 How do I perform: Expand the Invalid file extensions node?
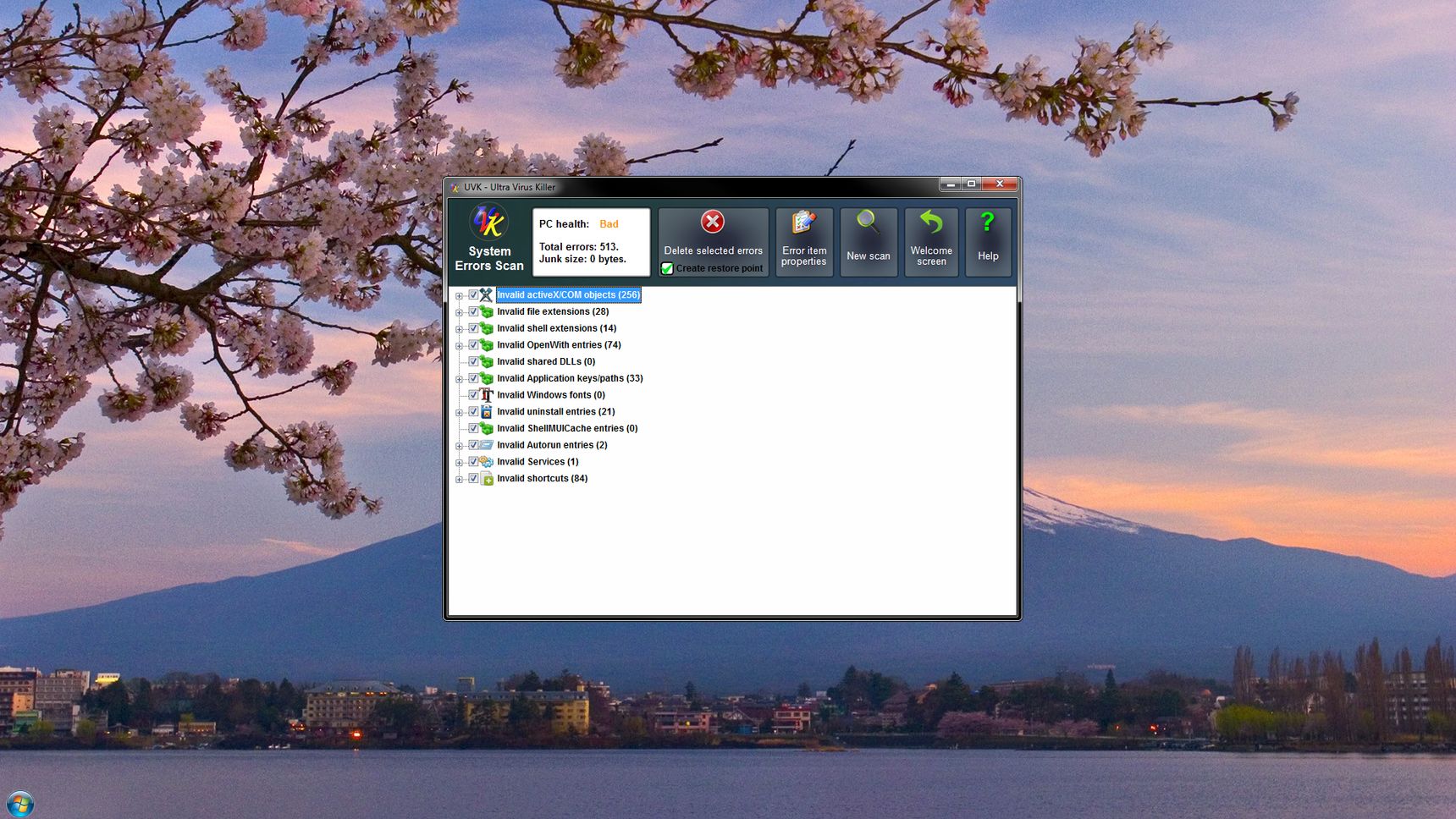459,313
